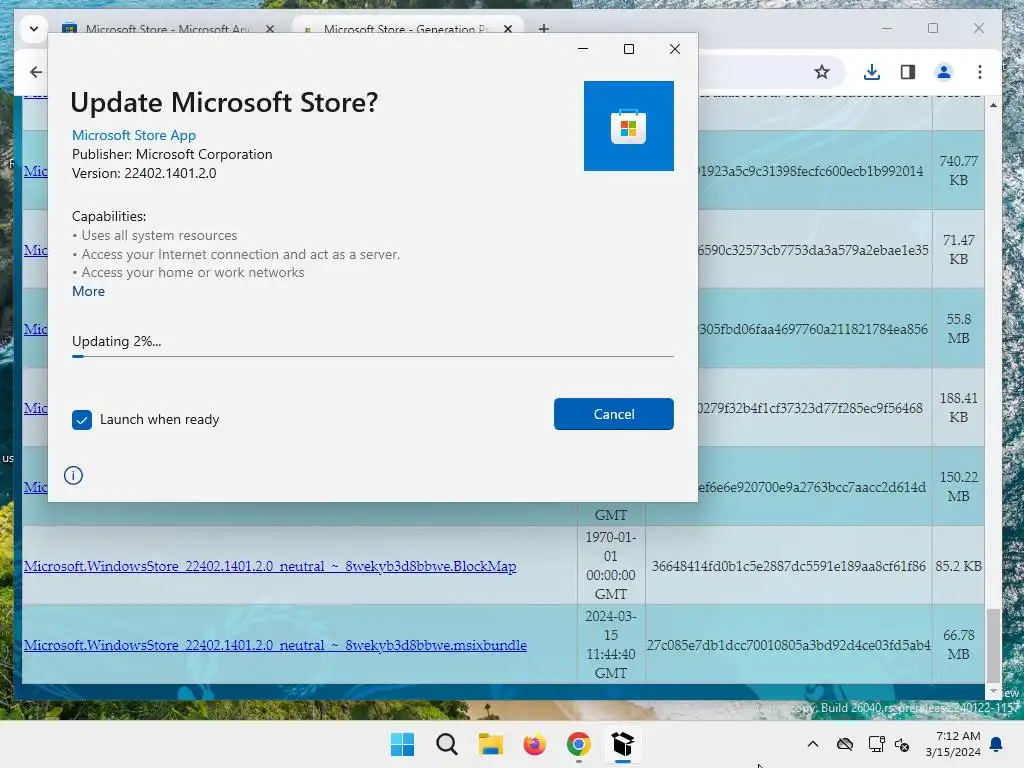Click the 188.41 KB size cell
The height and width of the screenshot is (768, 1024).
[958, 408]
